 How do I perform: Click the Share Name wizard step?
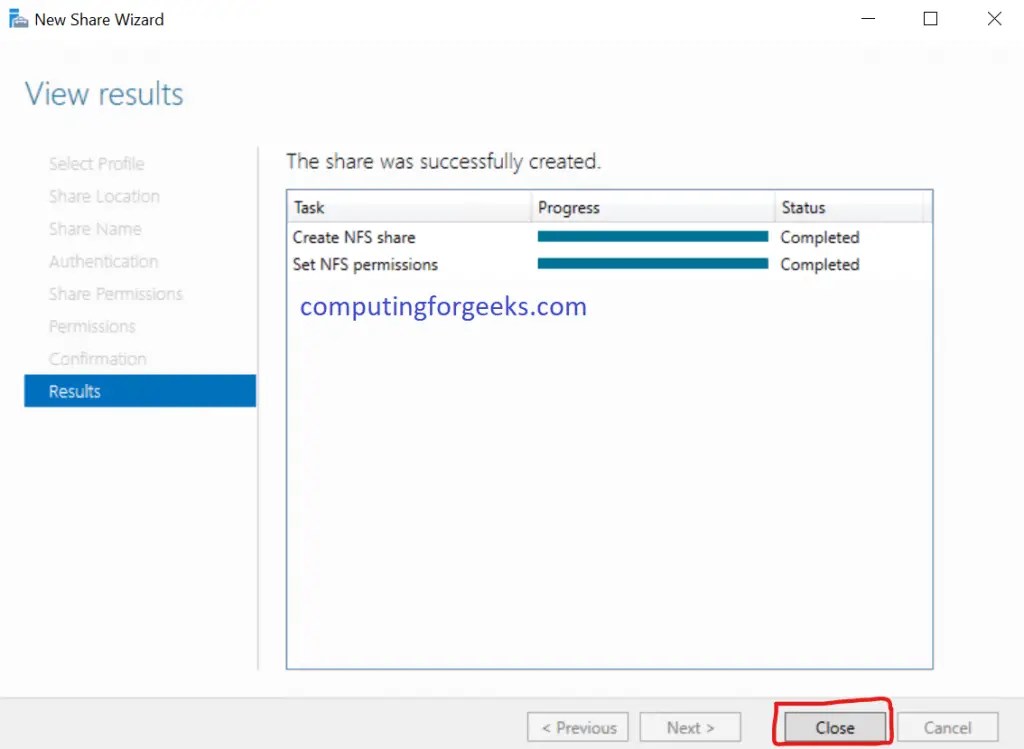tap(94, 228)
